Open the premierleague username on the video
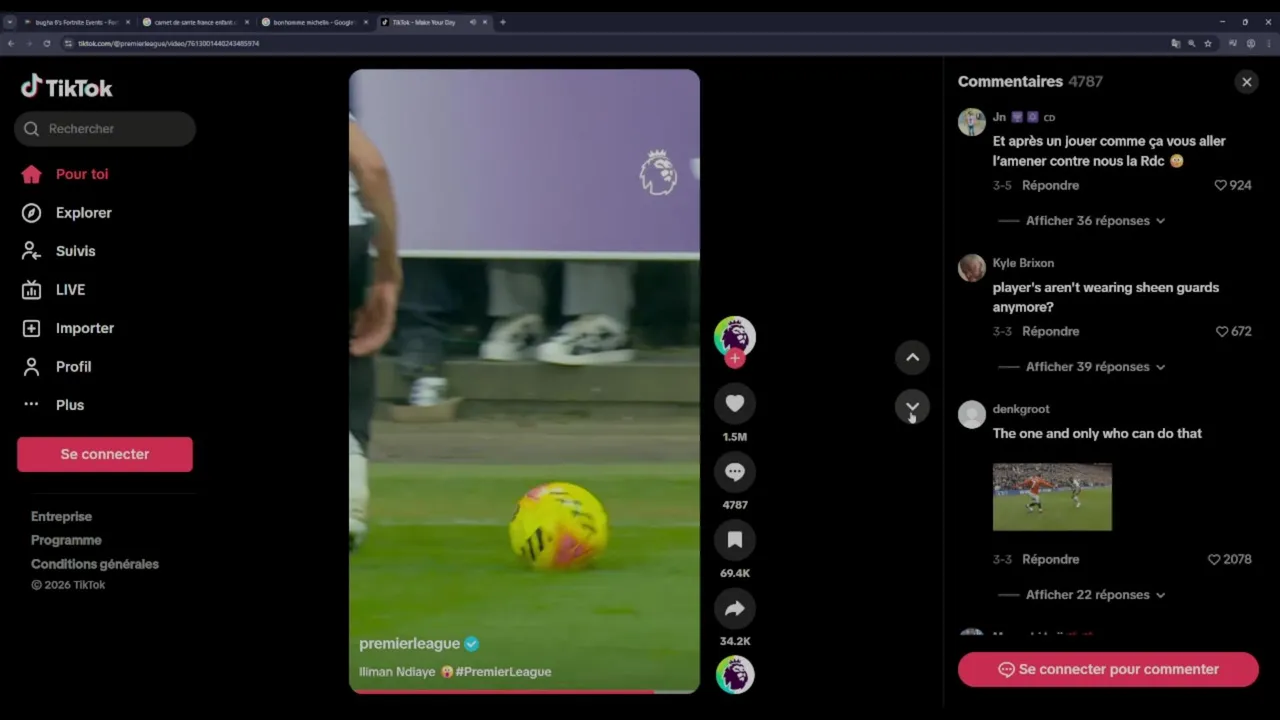Viewport: 1280px width, 720px height. click(x=410, y=644)
